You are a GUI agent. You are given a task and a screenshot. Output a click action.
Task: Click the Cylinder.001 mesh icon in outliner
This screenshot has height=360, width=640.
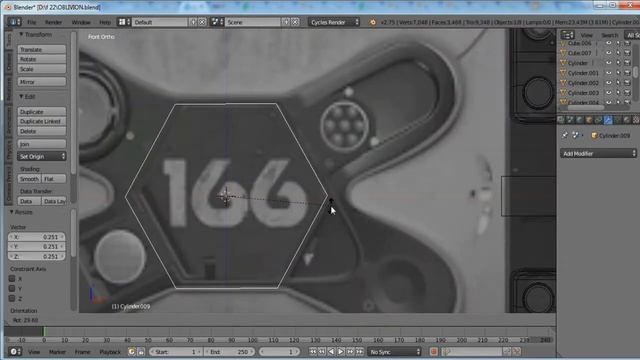tap(563, 73)
